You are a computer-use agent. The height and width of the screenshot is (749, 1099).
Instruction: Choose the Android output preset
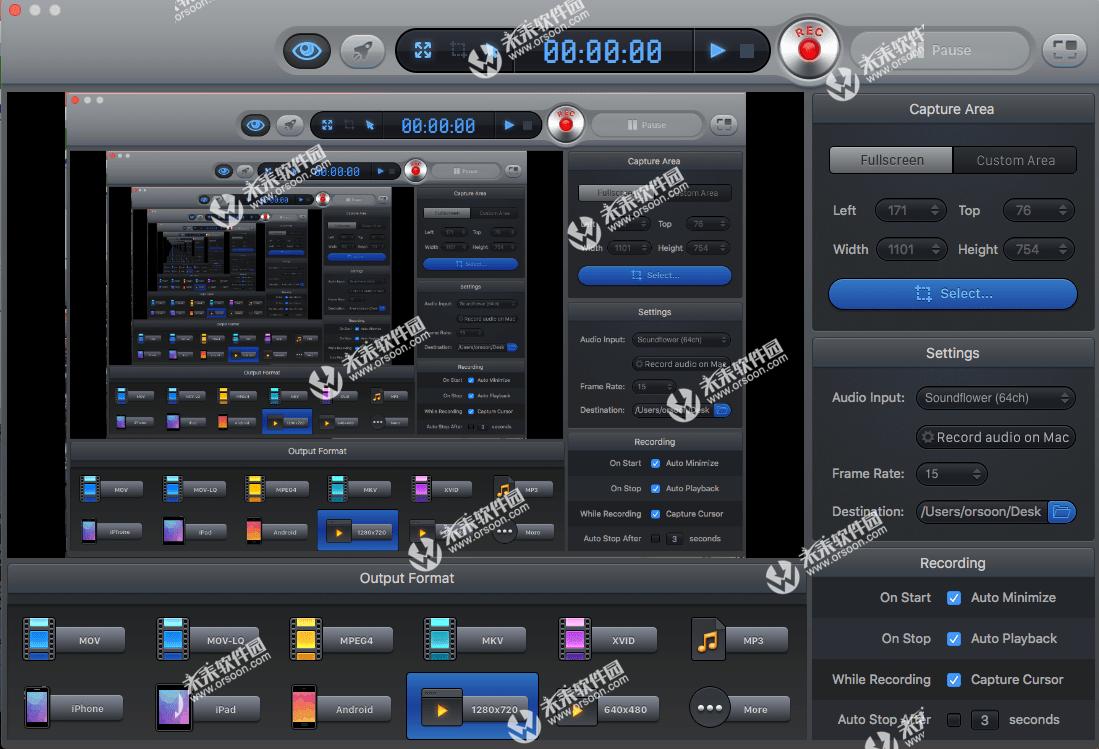340,707
